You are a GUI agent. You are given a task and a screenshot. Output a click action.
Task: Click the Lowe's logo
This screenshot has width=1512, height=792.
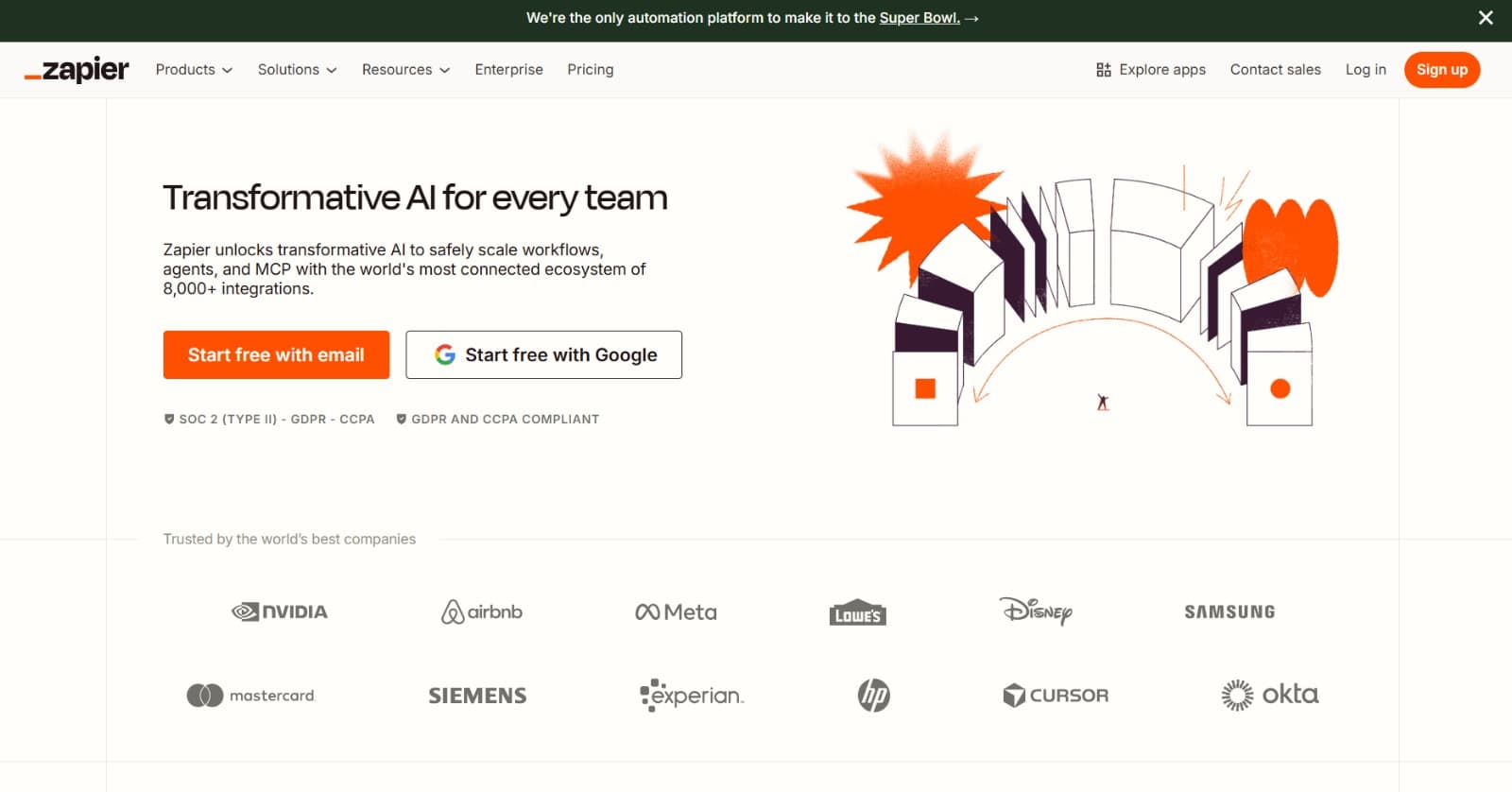click(858, 612)
